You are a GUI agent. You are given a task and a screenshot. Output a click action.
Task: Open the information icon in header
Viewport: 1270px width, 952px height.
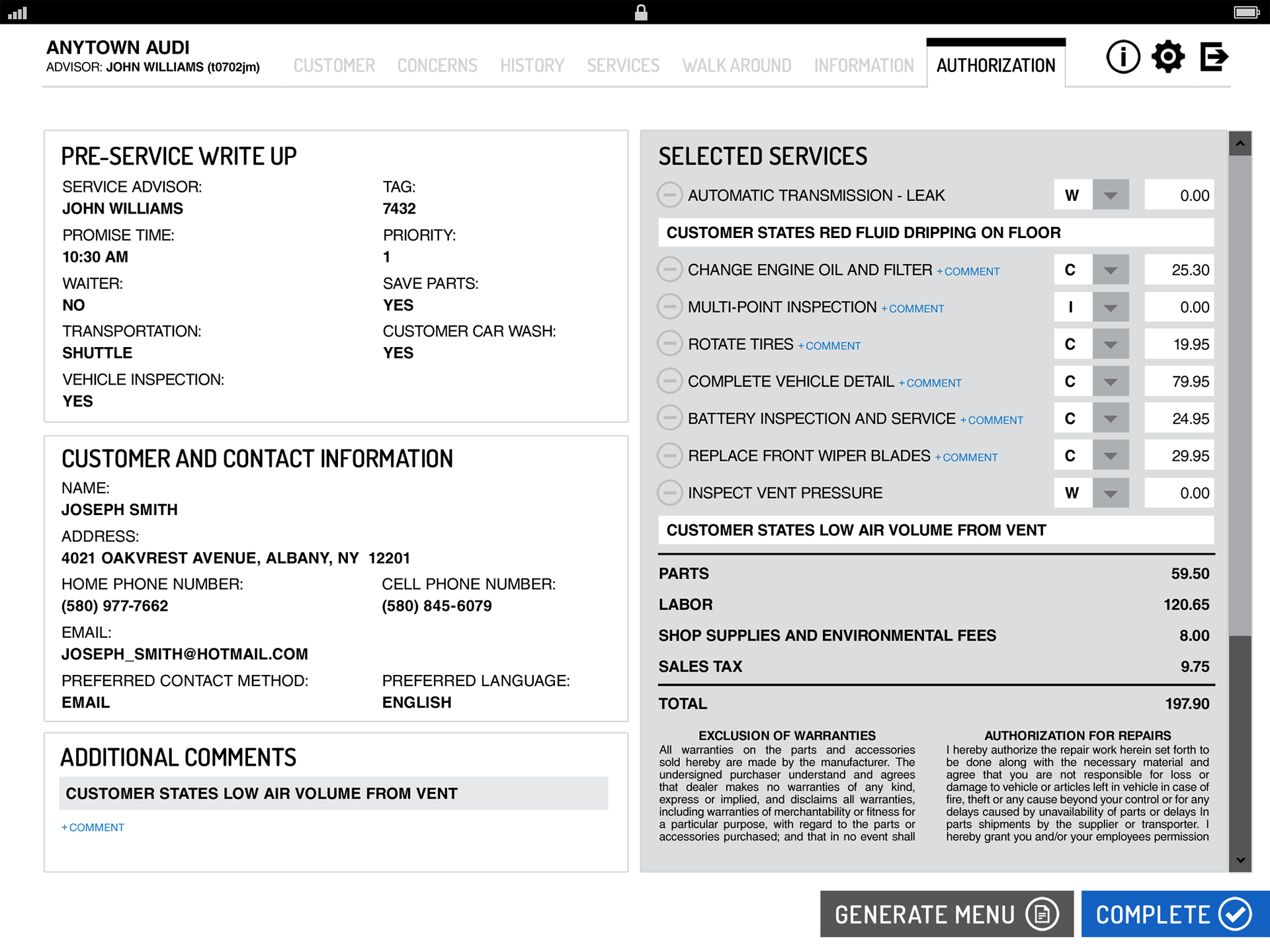tap(1122, 57)
